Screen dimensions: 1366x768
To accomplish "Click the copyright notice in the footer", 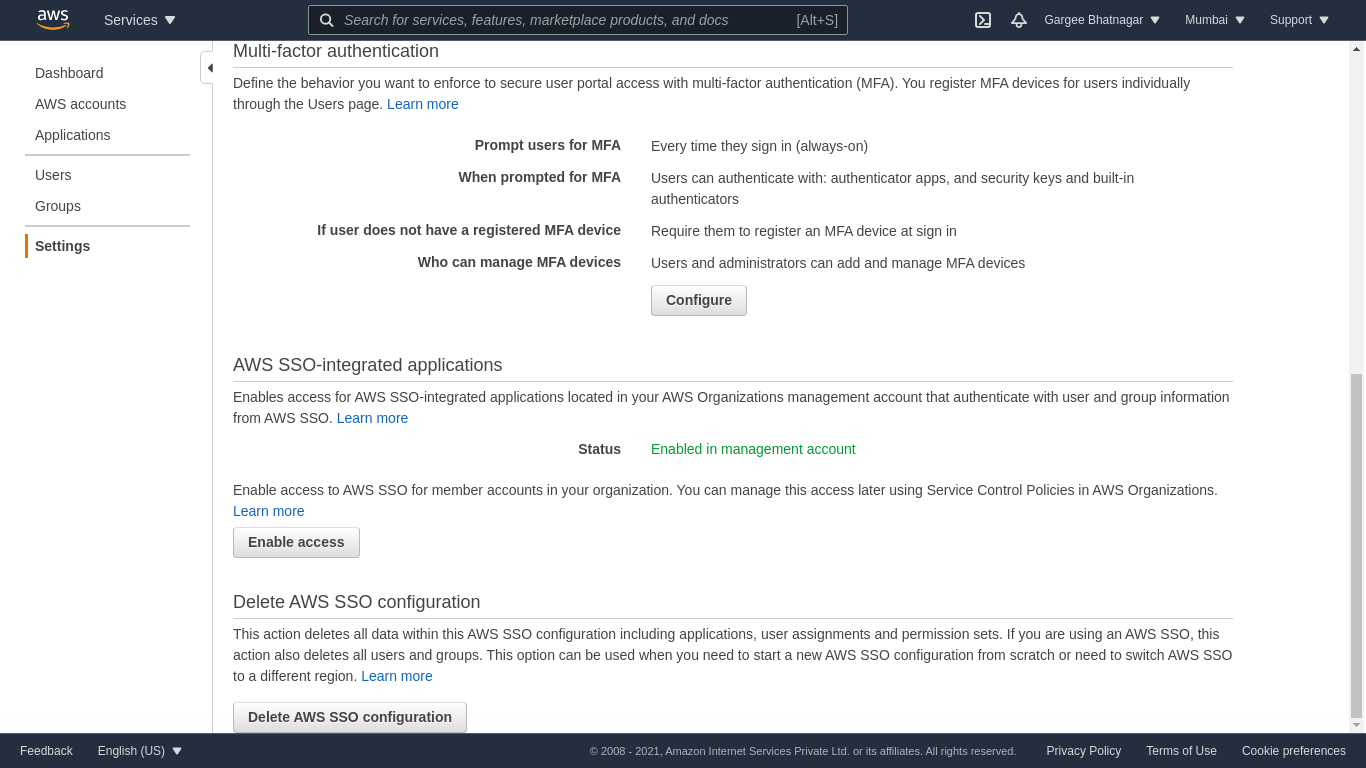I will 803,751.
